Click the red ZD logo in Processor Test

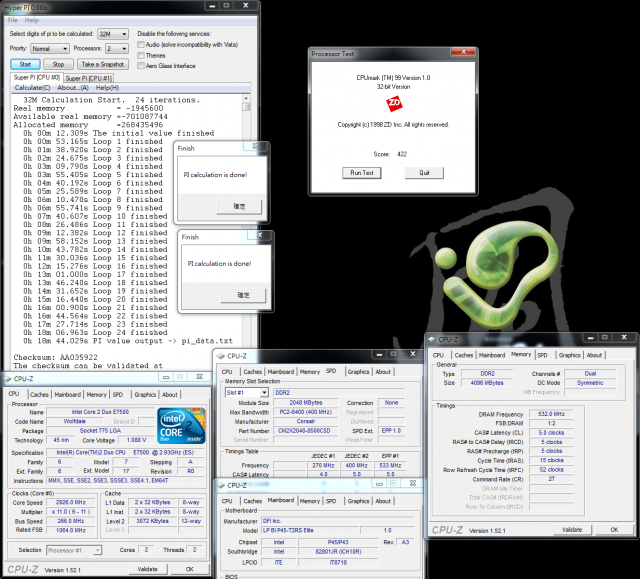pos(394,104)
